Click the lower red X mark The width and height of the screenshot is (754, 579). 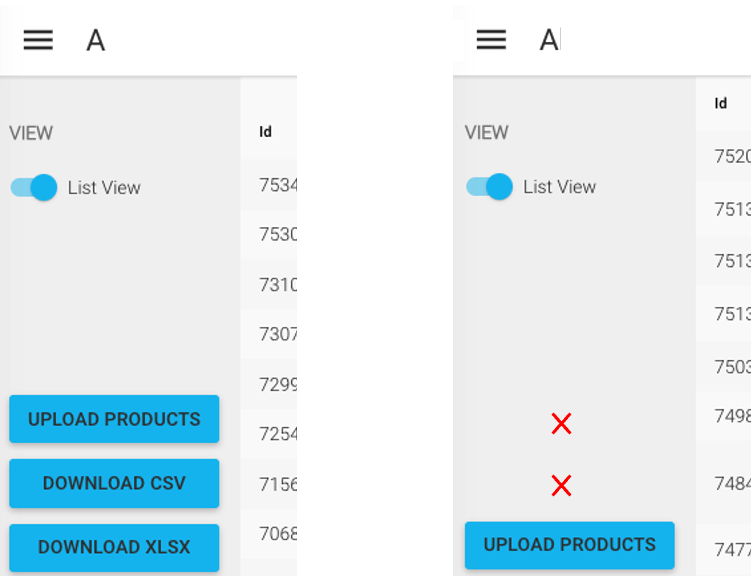coord(561,486)
